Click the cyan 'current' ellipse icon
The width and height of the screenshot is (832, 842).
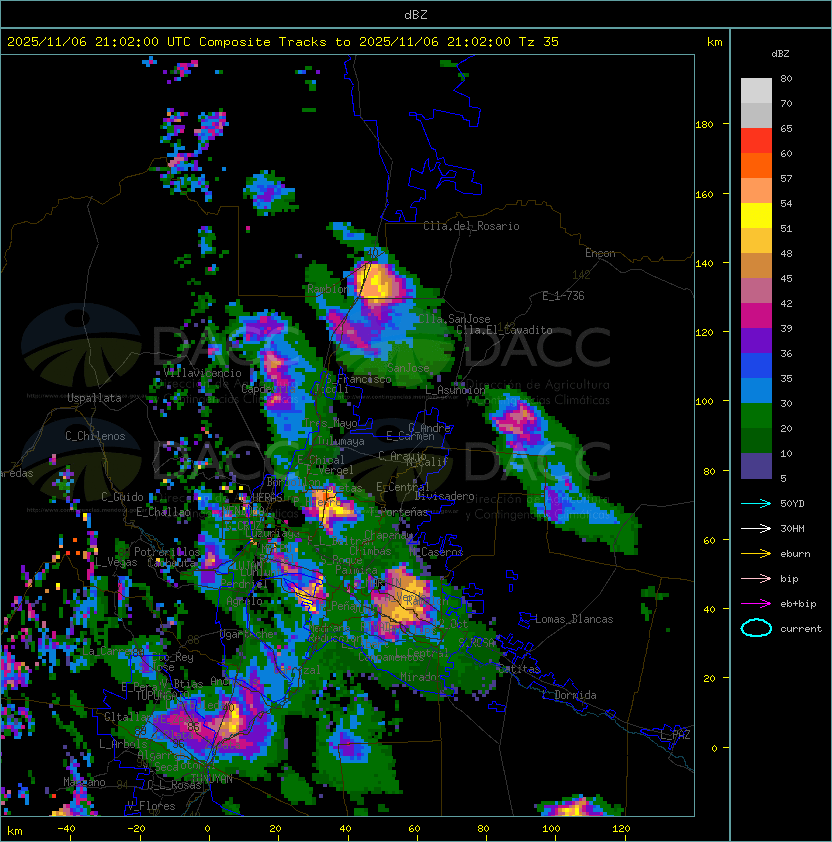(756, 628)
